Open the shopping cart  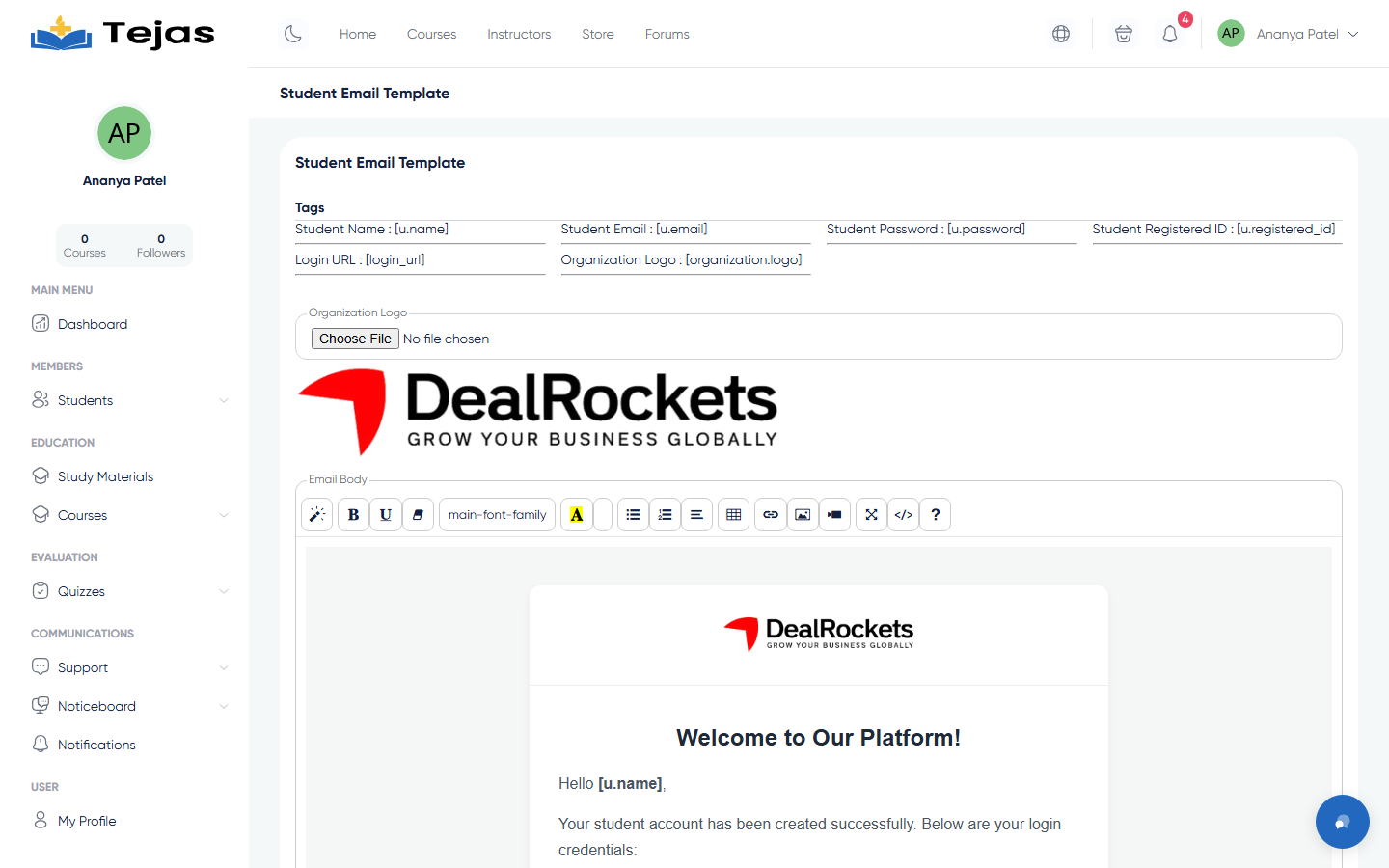point(1124,34)
